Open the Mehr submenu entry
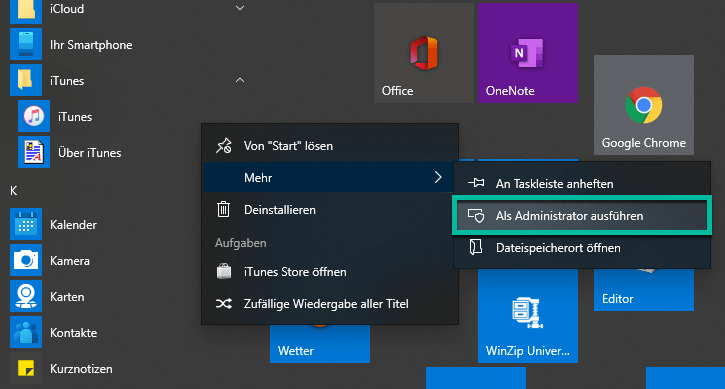Screen dimensions: 725x389 click(x=330, y=177)
